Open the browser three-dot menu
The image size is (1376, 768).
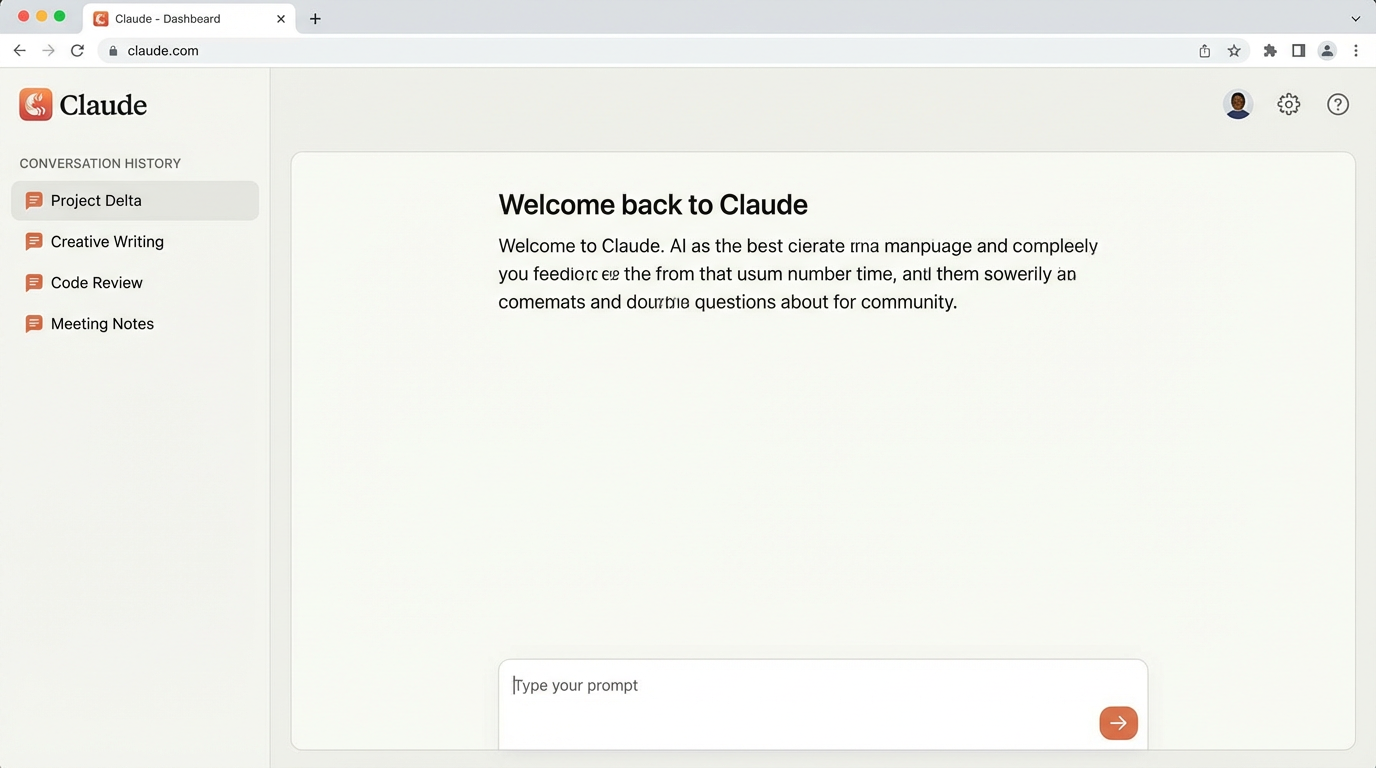click(1356, 50)
